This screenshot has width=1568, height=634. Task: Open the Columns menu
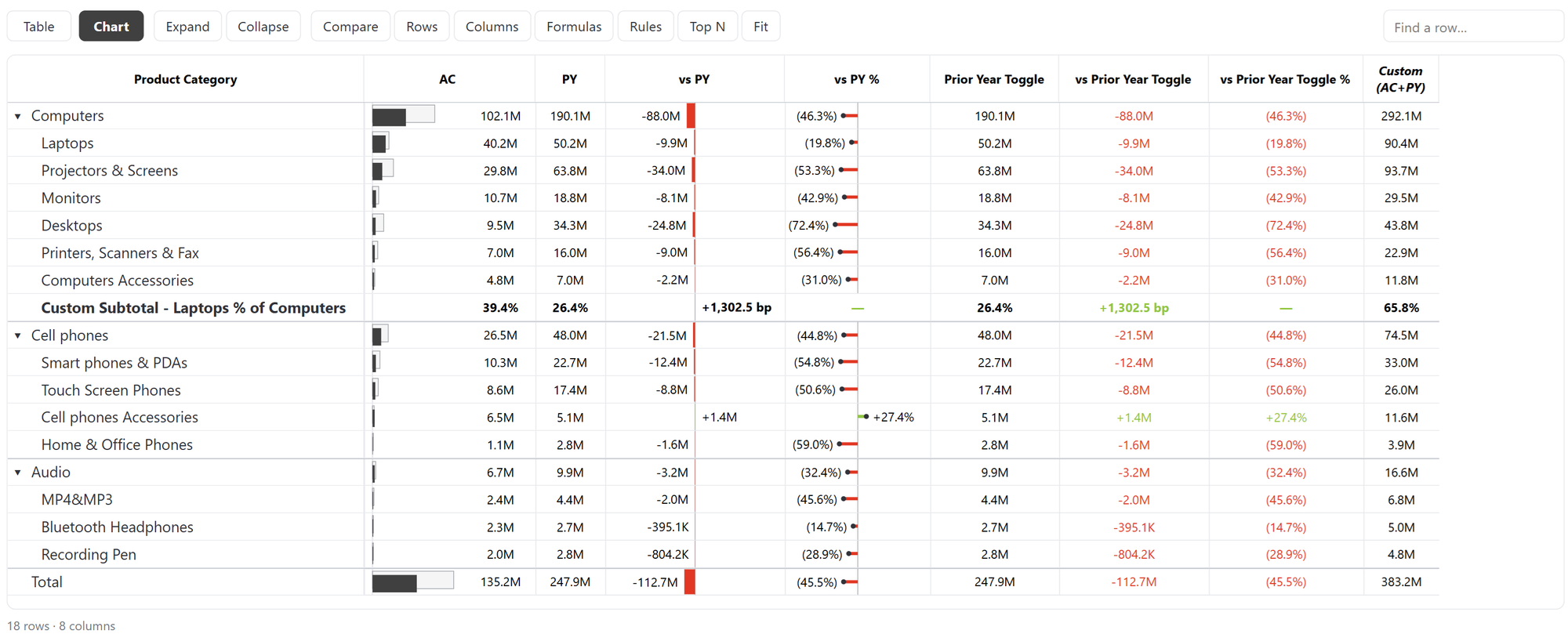[x=492, y=27]
